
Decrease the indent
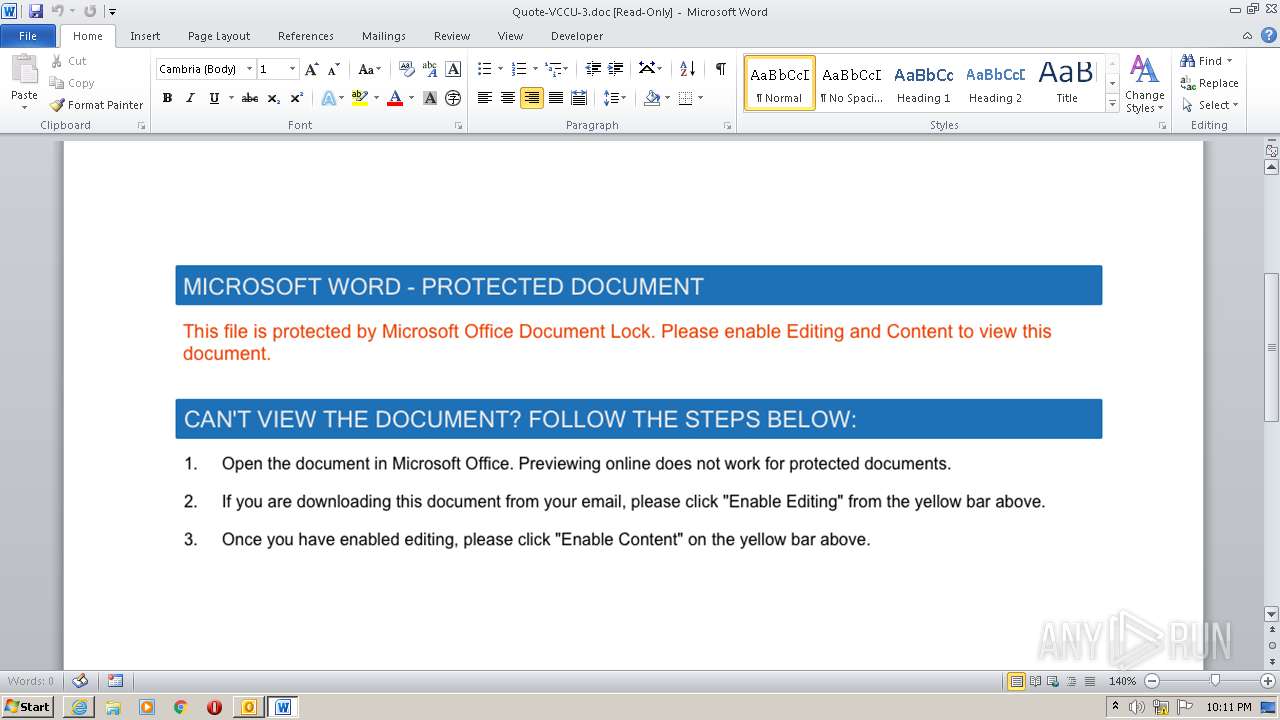click(593, 69)
